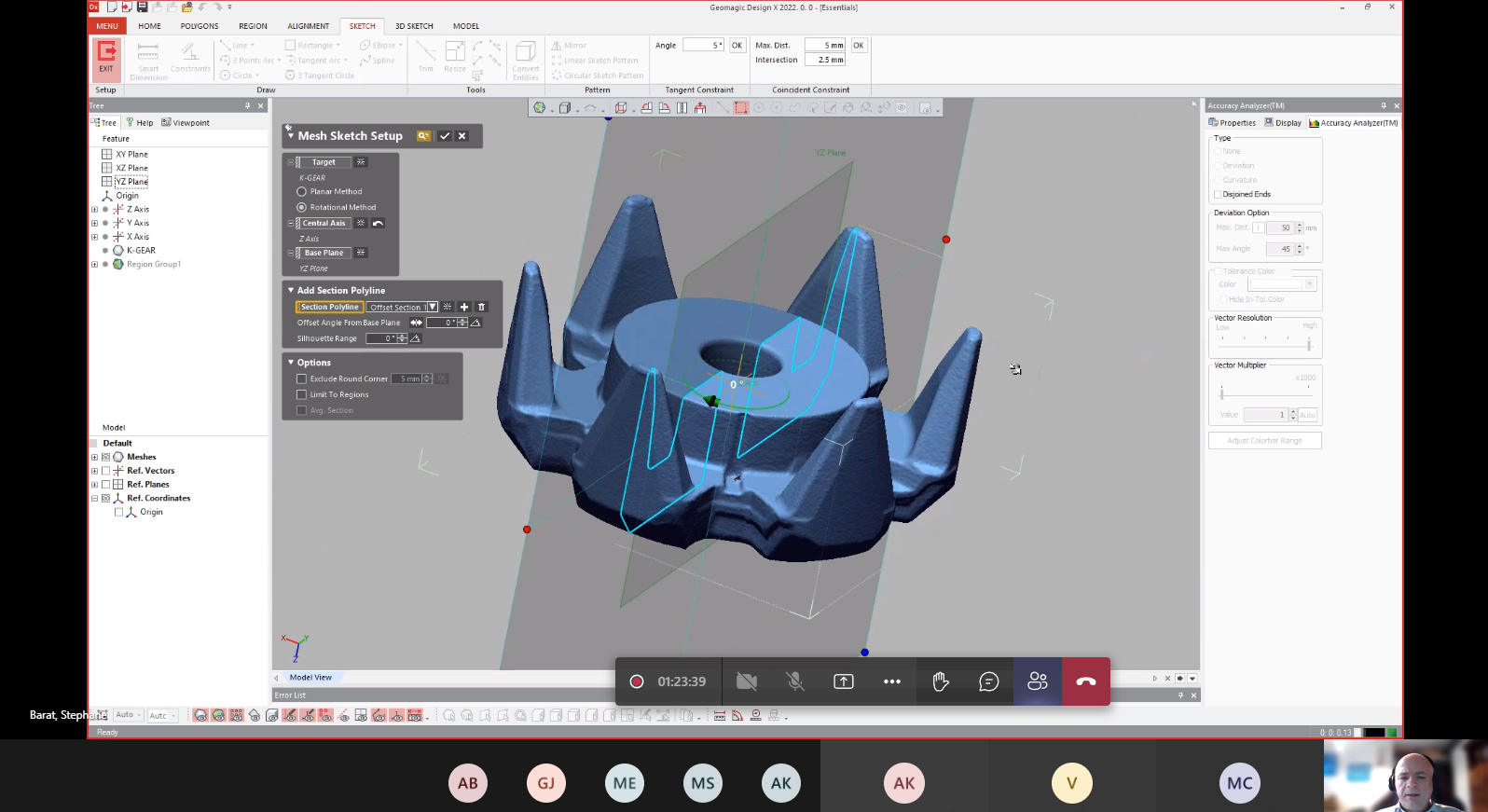Screen dimensions: 1488x812
Task: Show participants in the meeting bar
Action: [x=1037, y=681]
